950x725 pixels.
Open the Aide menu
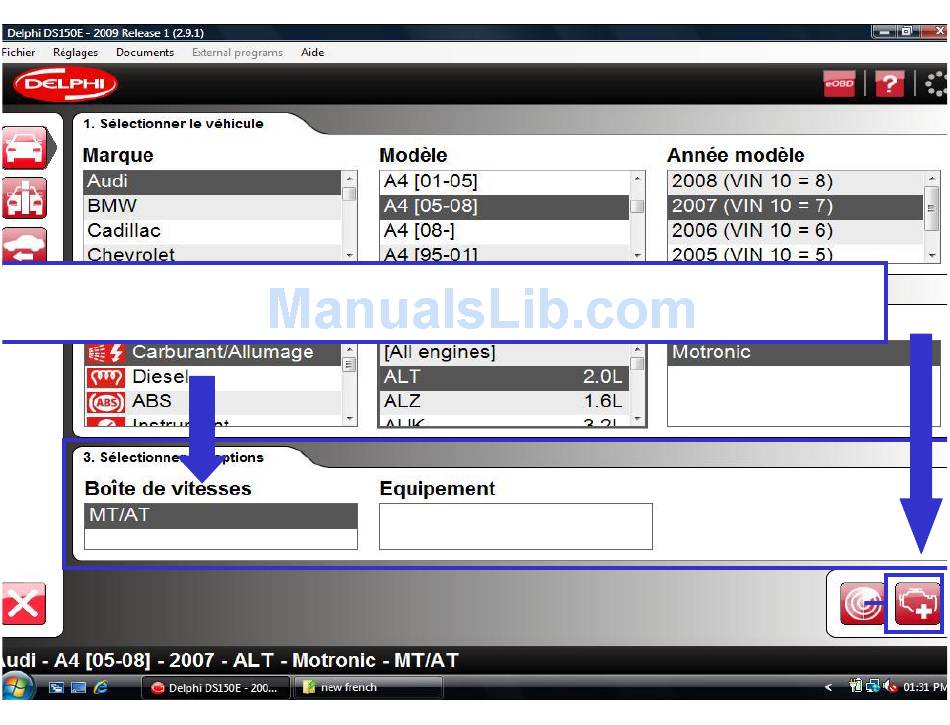pos(313,52)
